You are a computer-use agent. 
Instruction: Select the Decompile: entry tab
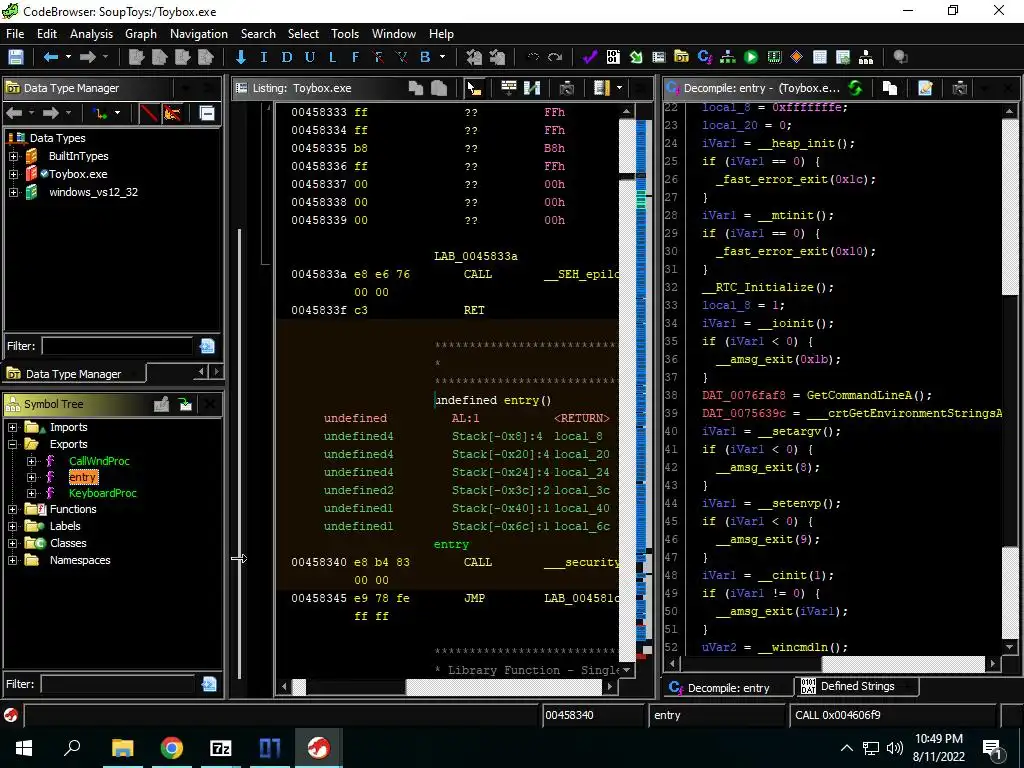728,688
